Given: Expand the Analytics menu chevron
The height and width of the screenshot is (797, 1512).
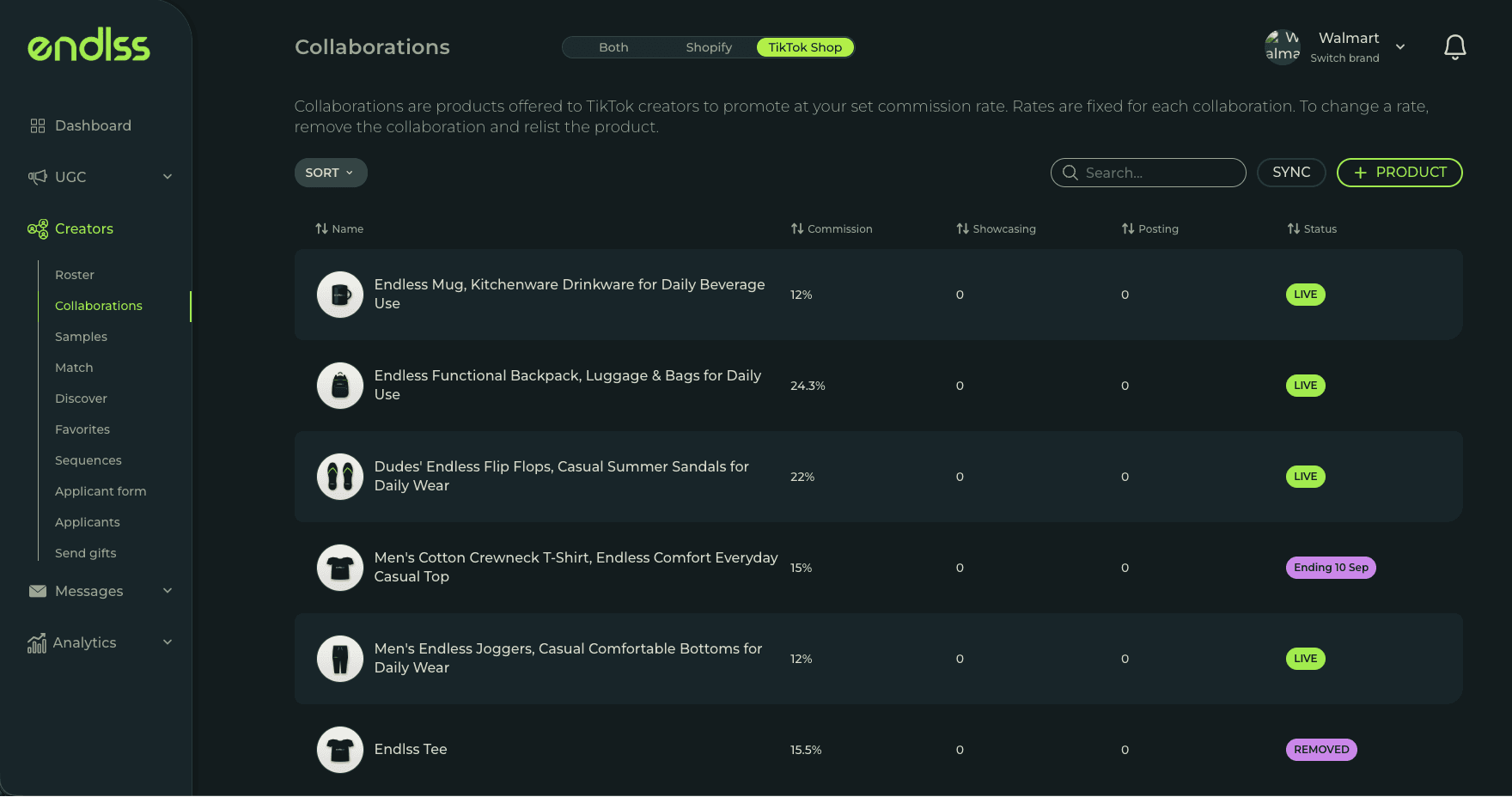Looking at the screenshot, I should (x=168, y=642).
